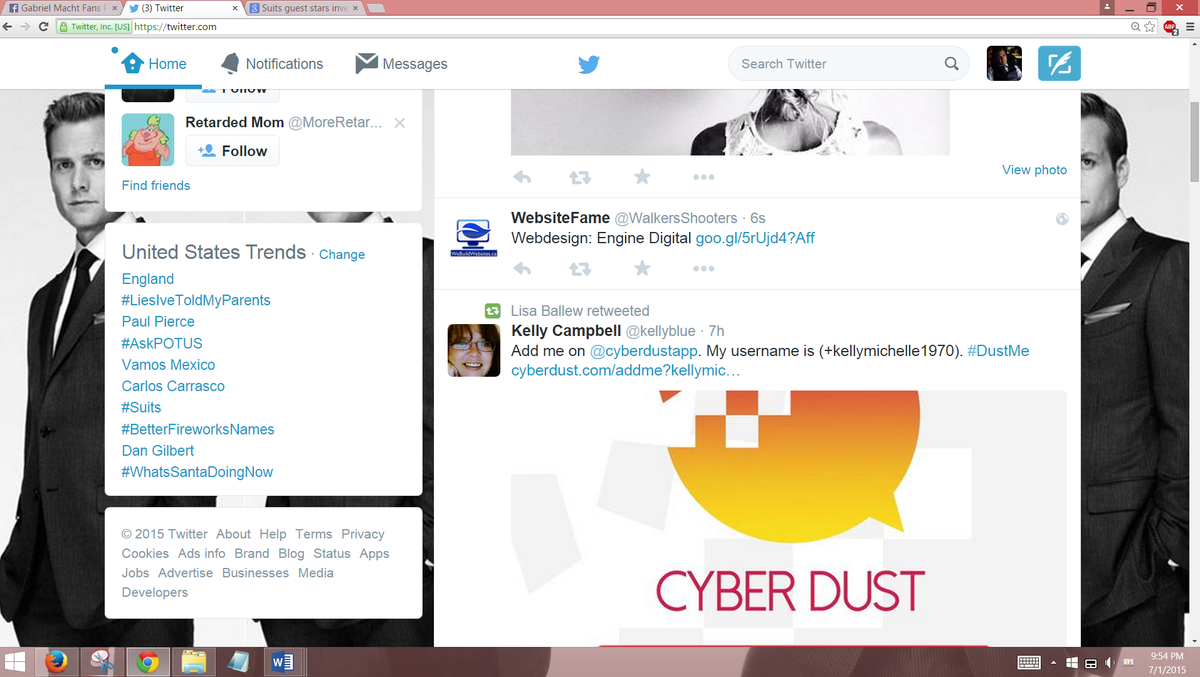Screen dimensions: 1200x677
Task: Click the browser back arrow
Action: (8, 27)
